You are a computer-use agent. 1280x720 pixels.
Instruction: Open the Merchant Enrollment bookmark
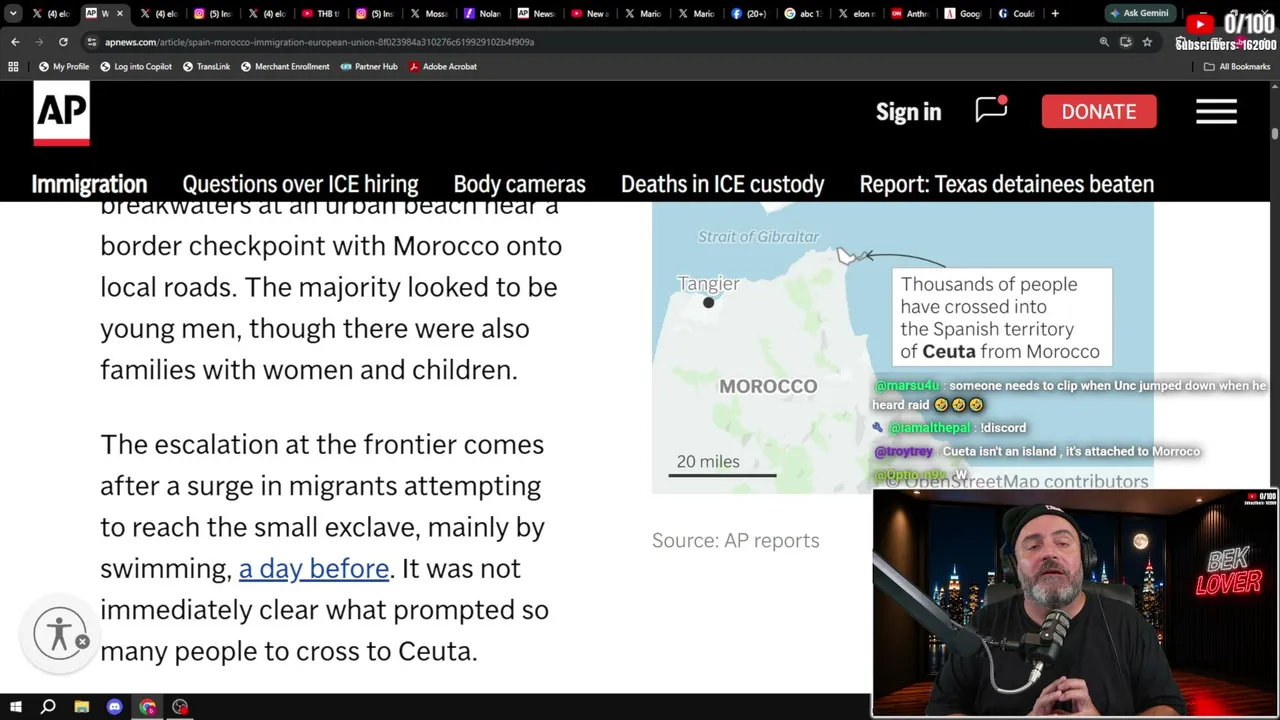coord(285,66)
